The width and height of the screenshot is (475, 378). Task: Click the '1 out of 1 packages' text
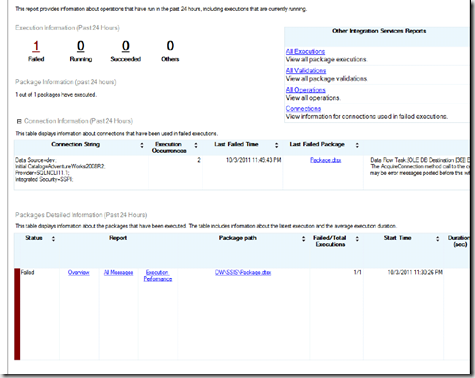point(56,95)
